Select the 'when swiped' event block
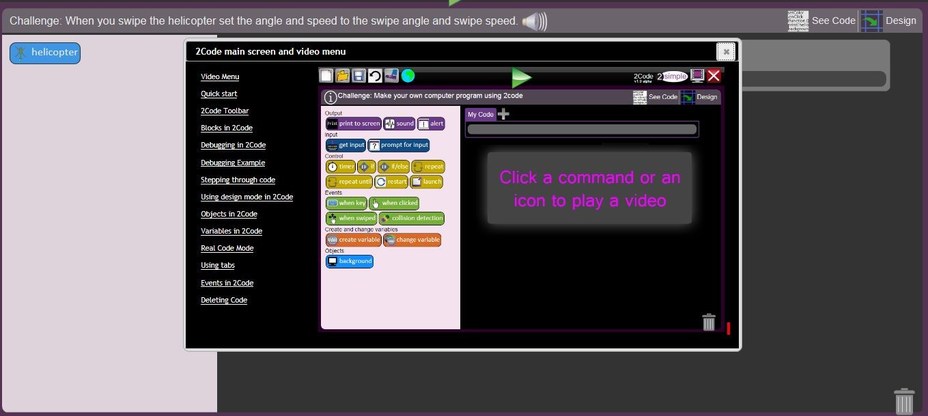 click(352, 218)
